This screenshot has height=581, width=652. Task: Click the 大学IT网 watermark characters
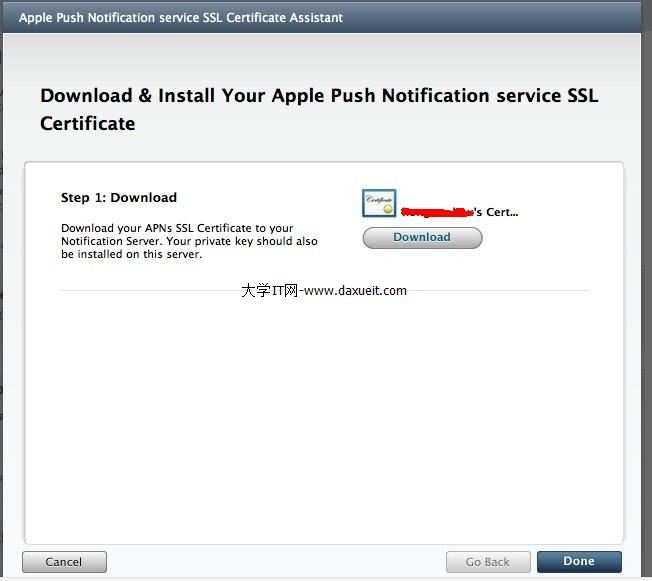click(269, 291)
